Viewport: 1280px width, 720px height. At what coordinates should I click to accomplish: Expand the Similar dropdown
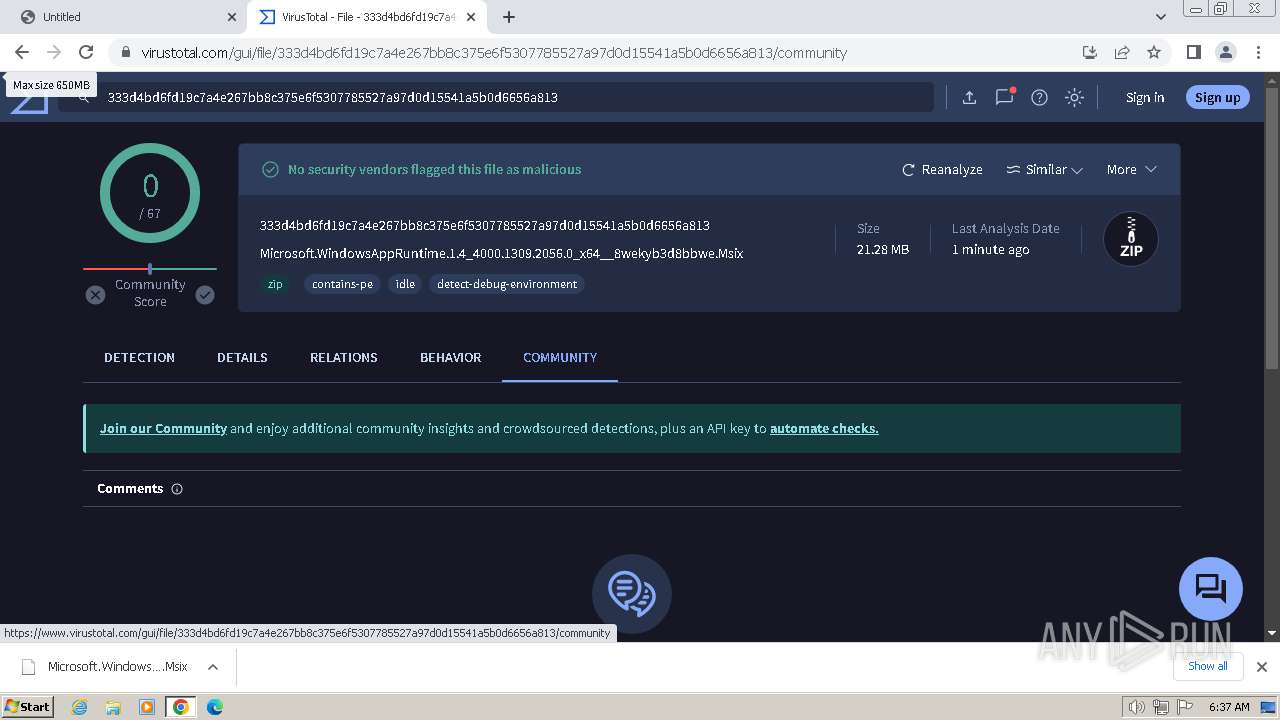(1044, 170)
